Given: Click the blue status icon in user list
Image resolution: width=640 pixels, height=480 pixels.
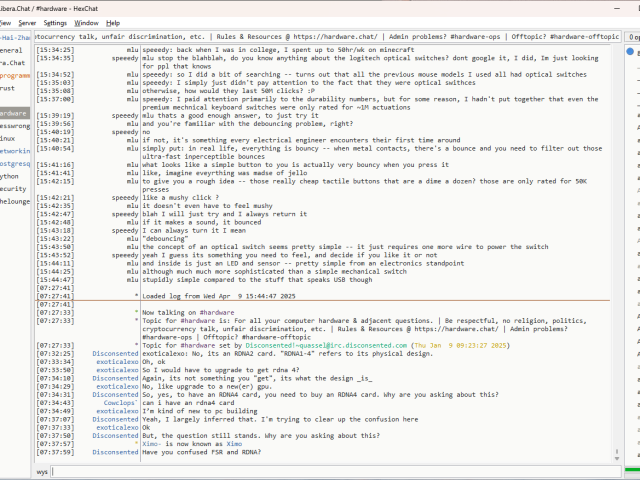Looking at the screenshot, I should pos(629,51).
